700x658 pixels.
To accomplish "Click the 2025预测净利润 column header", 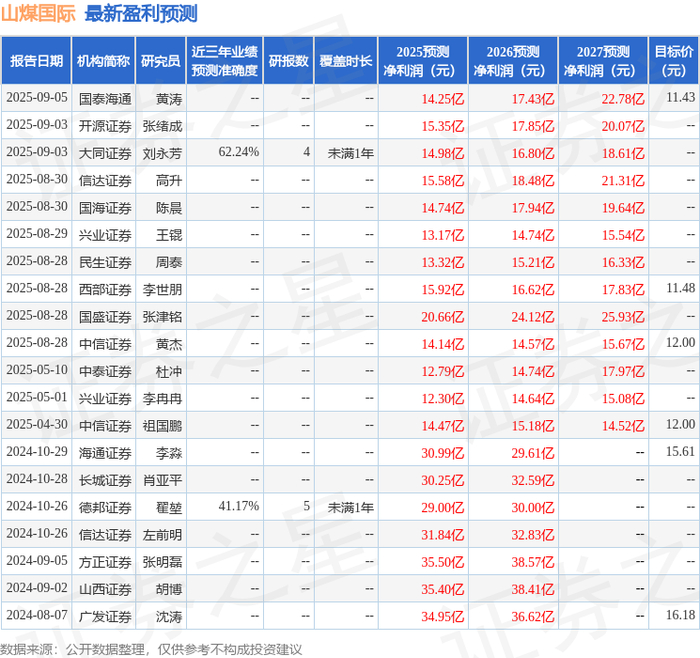I will pos(423,61).
